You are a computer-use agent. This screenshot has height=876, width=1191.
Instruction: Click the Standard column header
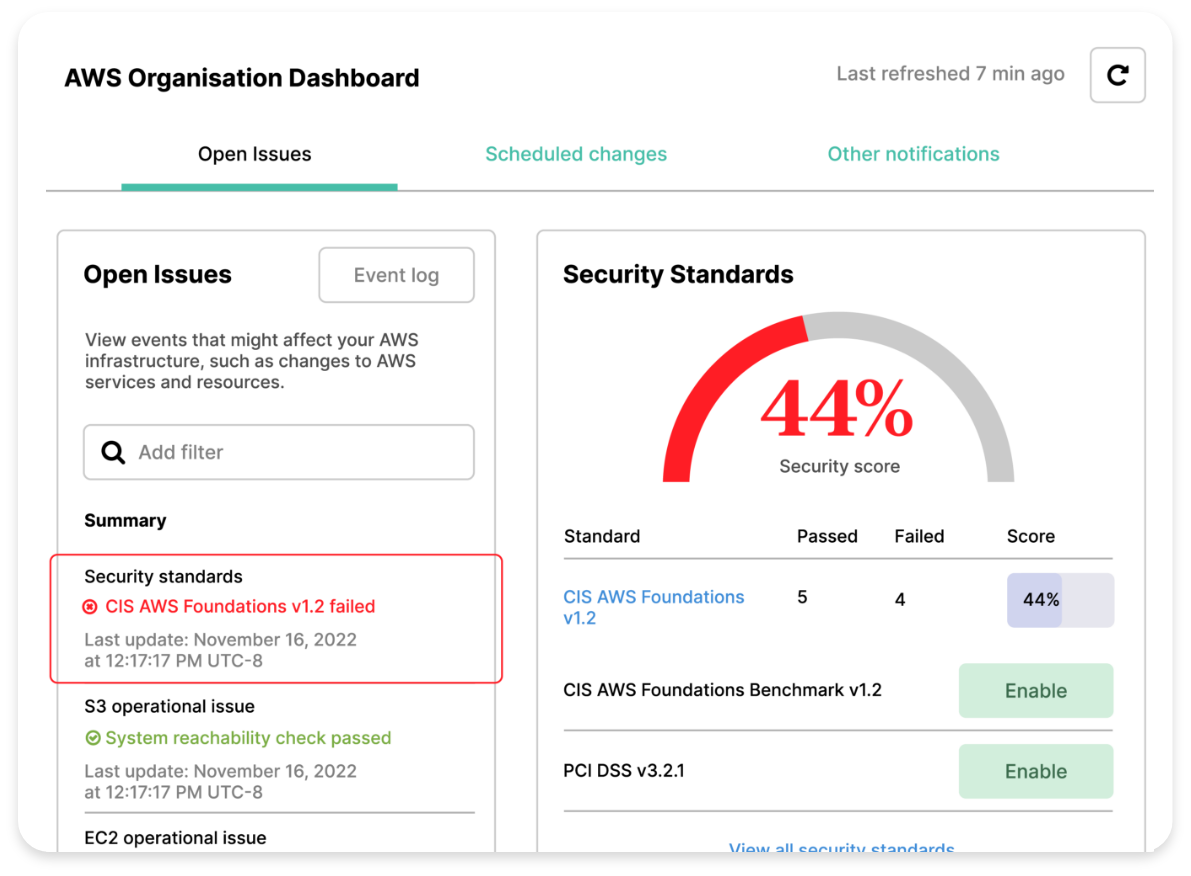[x=602, y=536]
